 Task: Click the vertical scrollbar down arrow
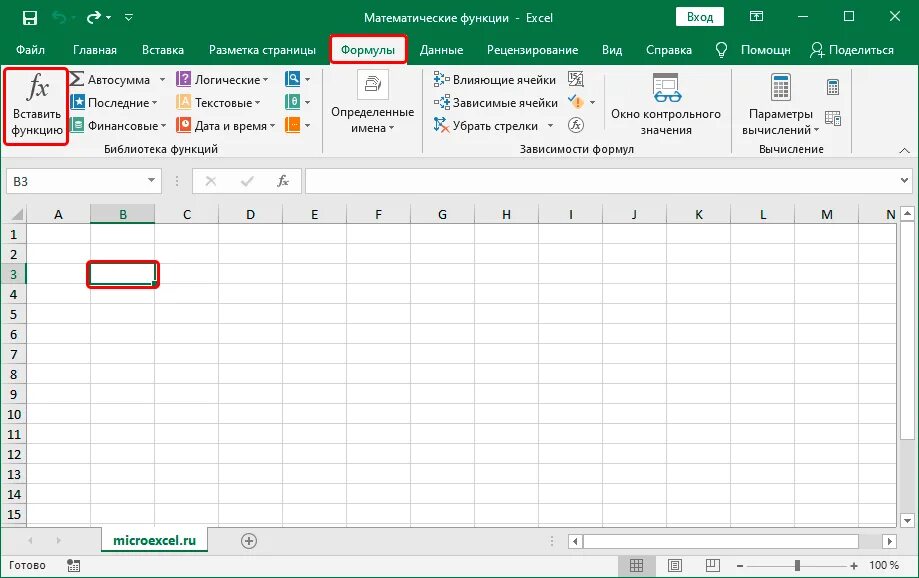coord(907,520)
